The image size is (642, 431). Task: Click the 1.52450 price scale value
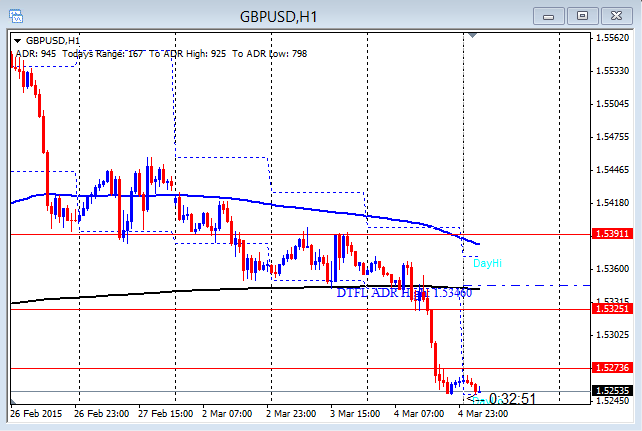click(613, 401)
